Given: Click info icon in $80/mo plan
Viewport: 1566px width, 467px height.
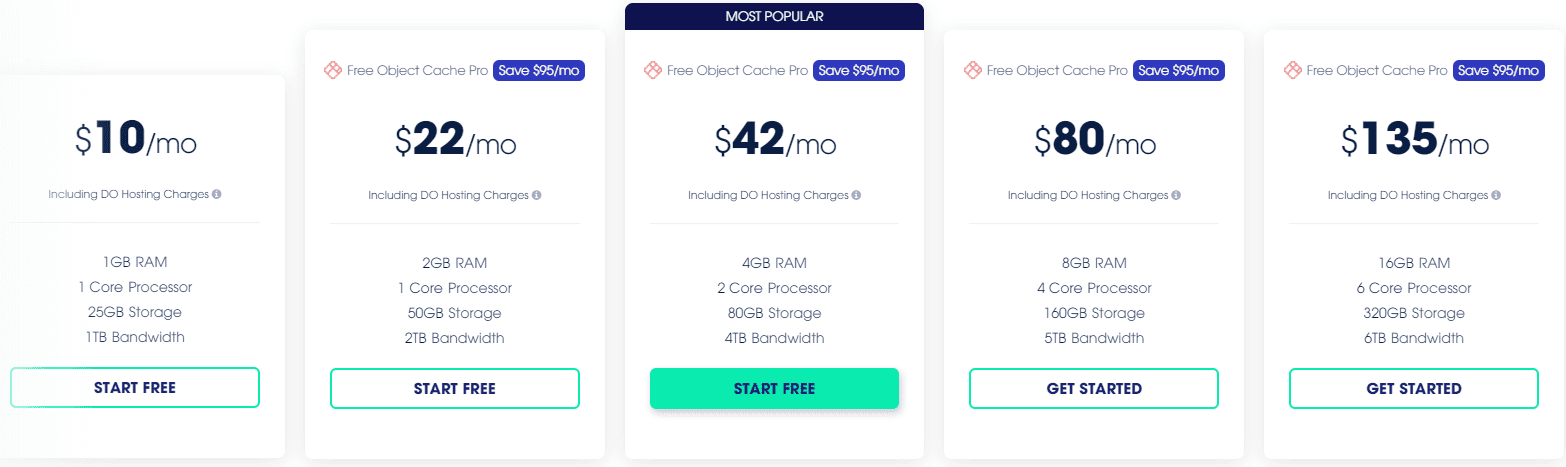Looking at the screenshot, I should coord(1176,195).
